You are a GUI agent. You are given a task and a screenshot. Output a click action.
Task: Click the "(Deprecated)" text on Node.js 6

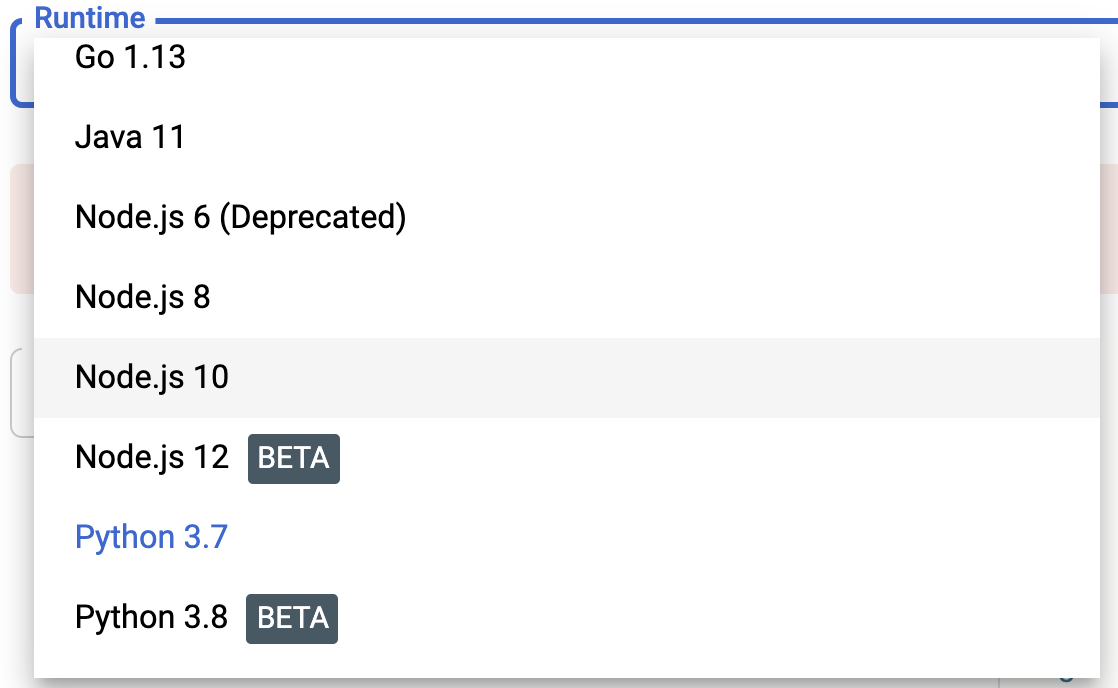(x=312, y=217)
